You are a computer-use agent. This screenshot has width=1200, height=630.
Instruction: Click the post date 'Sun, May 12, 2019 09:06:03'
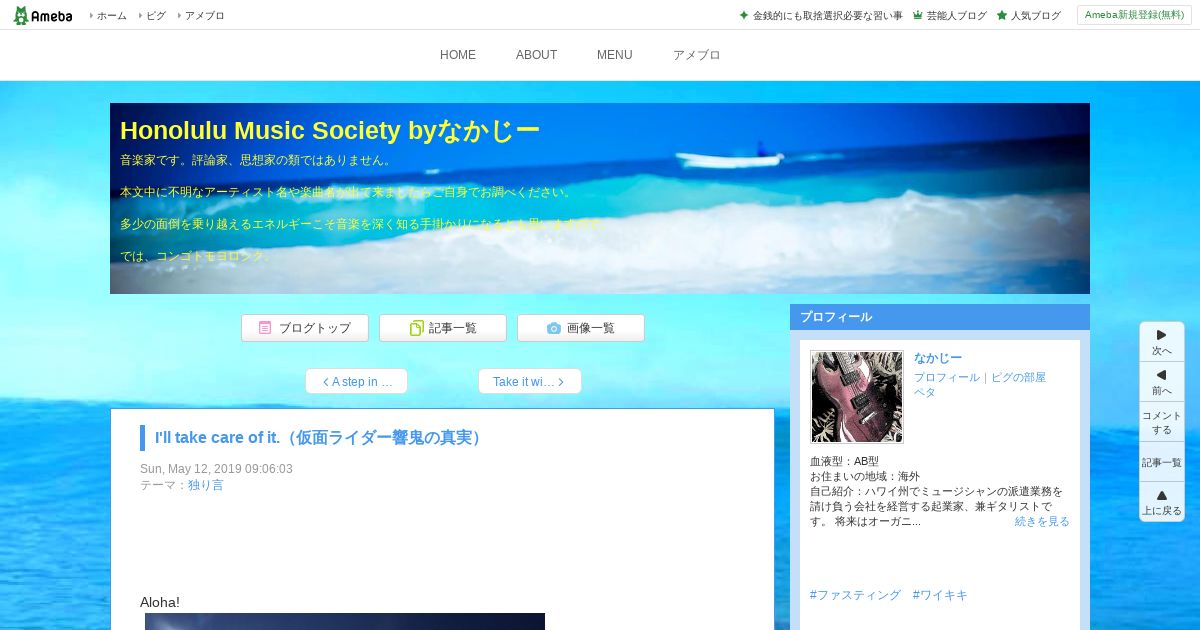tap(216, 469)
